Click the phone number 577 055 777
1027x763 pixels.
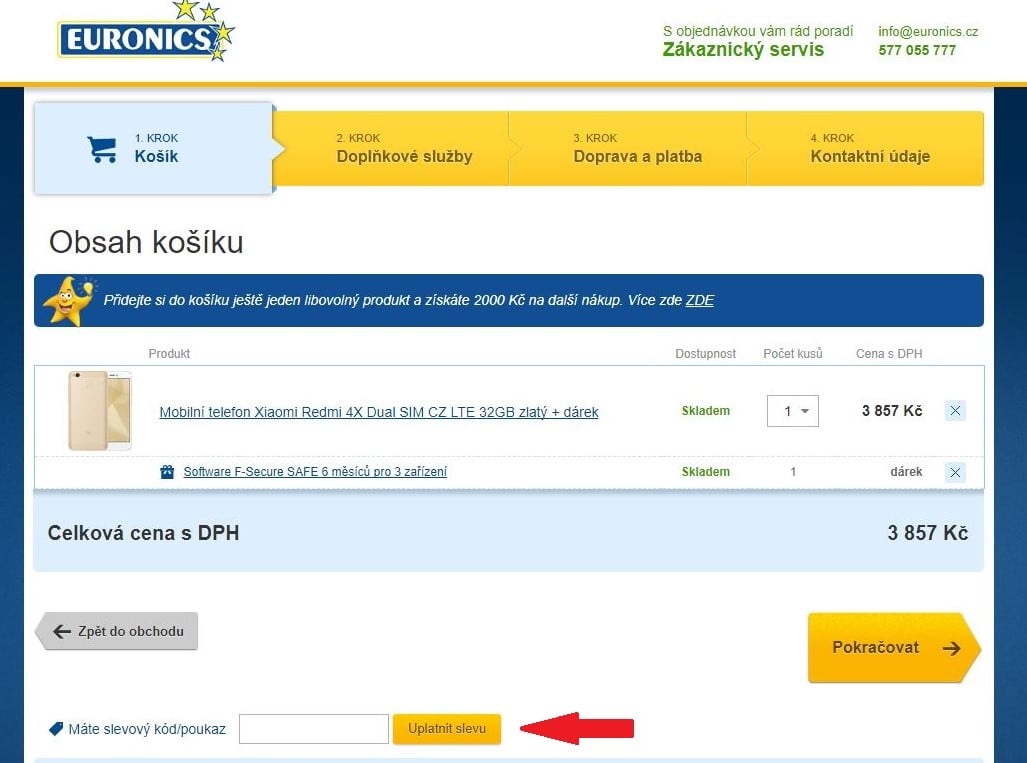[x=917, y=50]
